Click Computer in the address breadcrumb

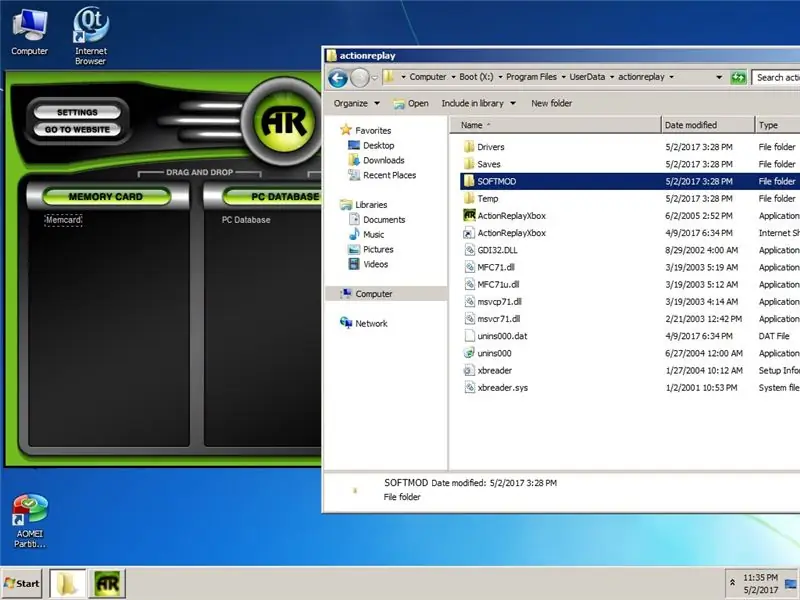click(428, 77)
